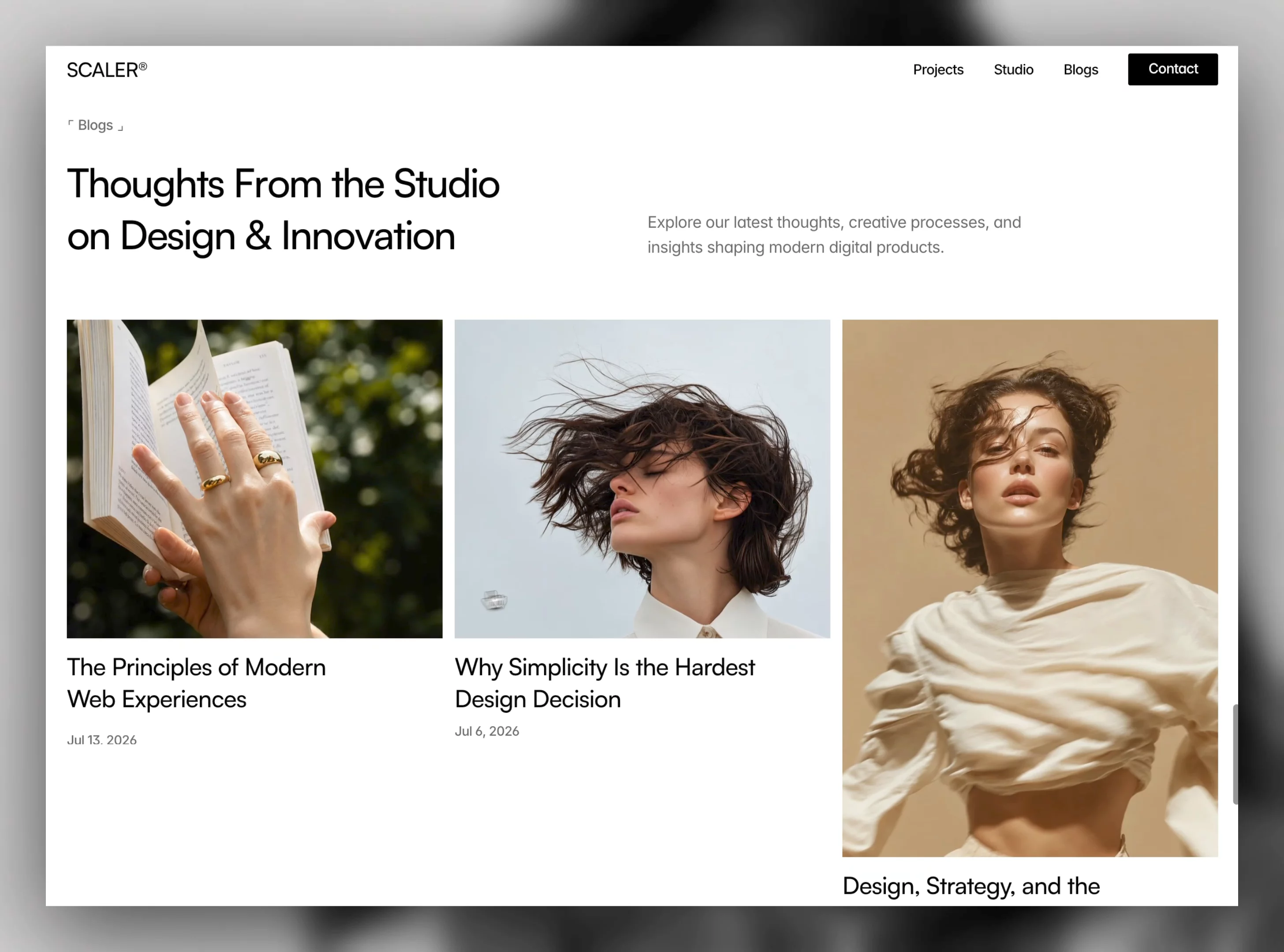This screenshot has width=1284, height=952.
Task: Open the Studio navigation link
Action: click(1013, 70)
